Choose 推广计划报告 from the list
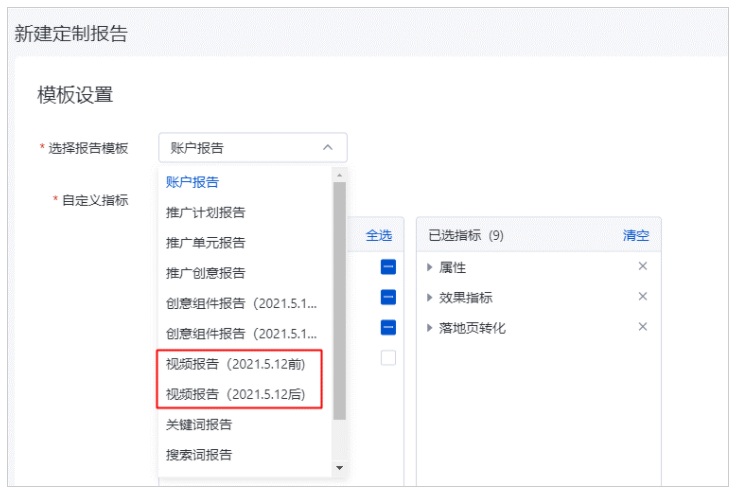Image resolution: width=738 pixels, height=494 pixels. pyautogui.click(x=206, y=212)
